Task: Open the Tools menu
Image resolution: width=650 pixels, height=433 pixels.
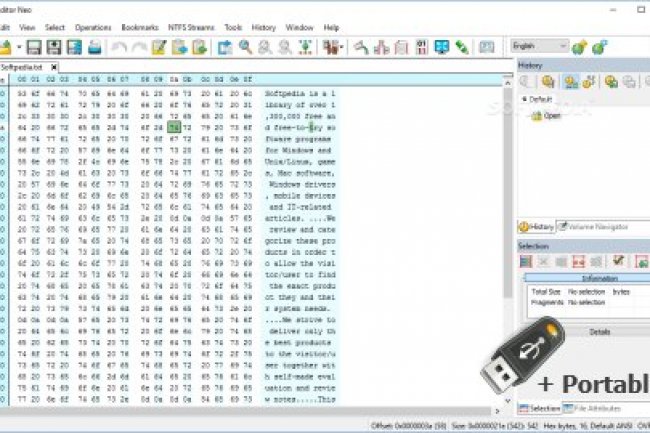Action: [x=233, y=28]
